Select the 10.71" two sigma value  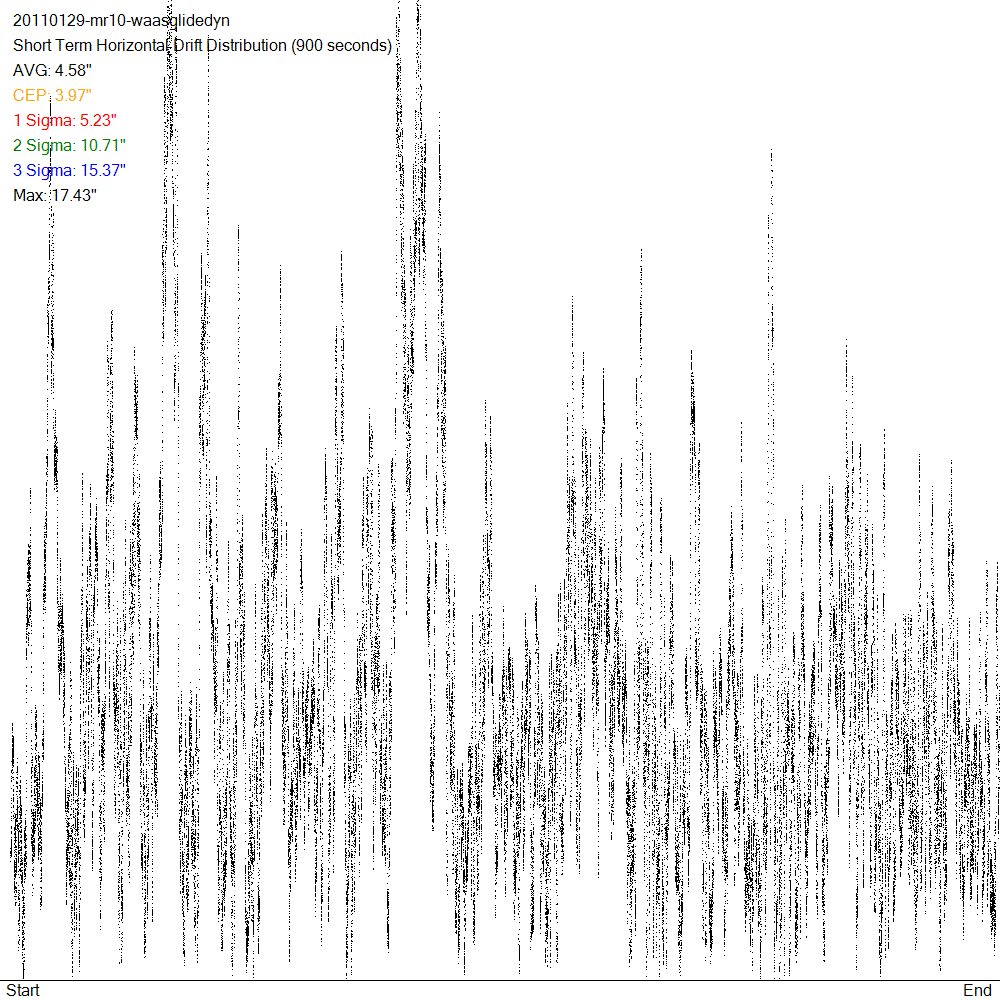coord(103,146)
